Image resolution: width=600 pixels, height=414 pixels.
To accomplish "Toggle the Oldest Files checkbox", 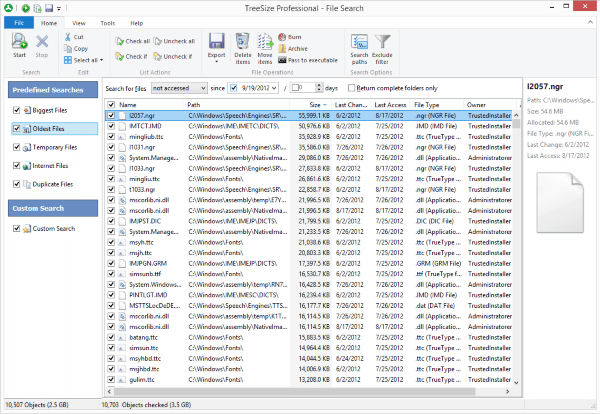I will click(16, 129).
